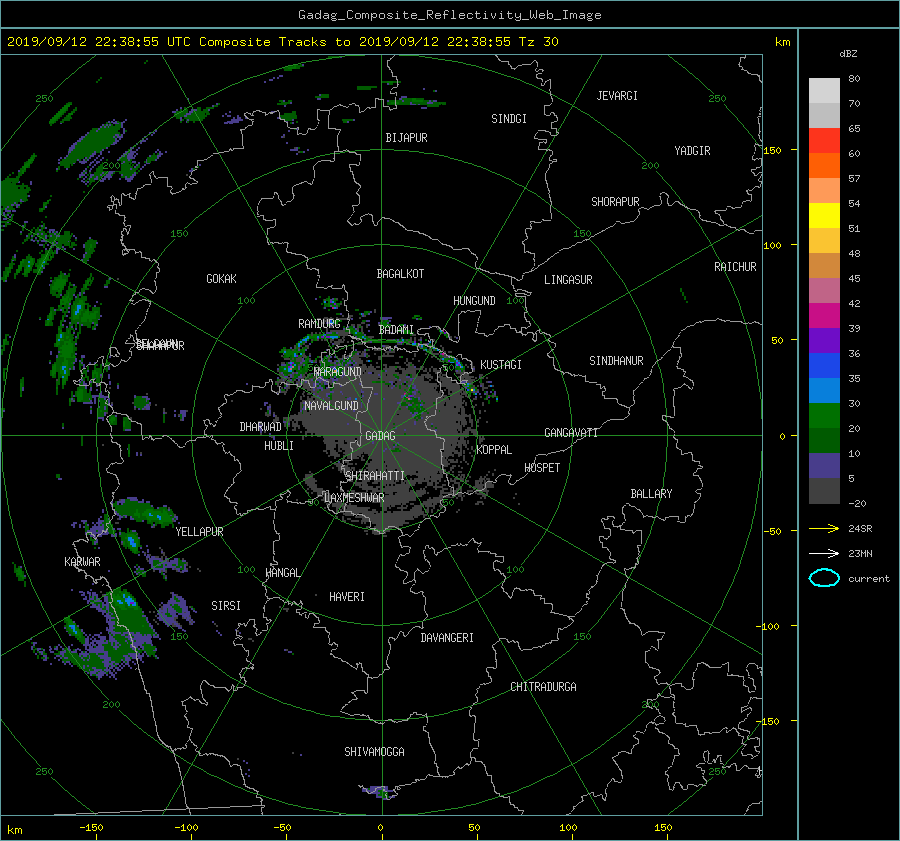Click the RAMDURG label

coord(319,324)
